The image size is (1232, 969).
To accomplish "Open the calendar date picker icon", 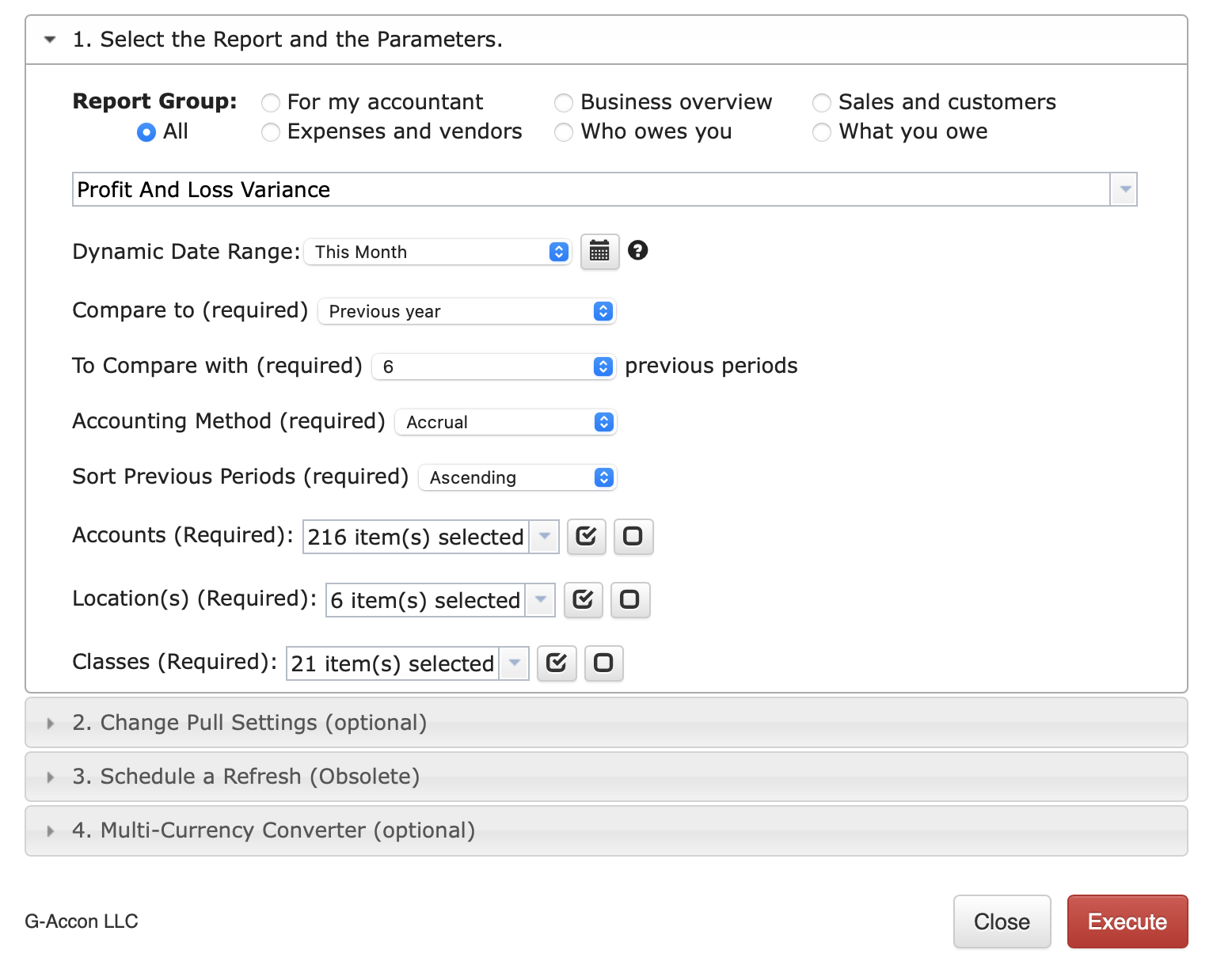I will point(599,252).
